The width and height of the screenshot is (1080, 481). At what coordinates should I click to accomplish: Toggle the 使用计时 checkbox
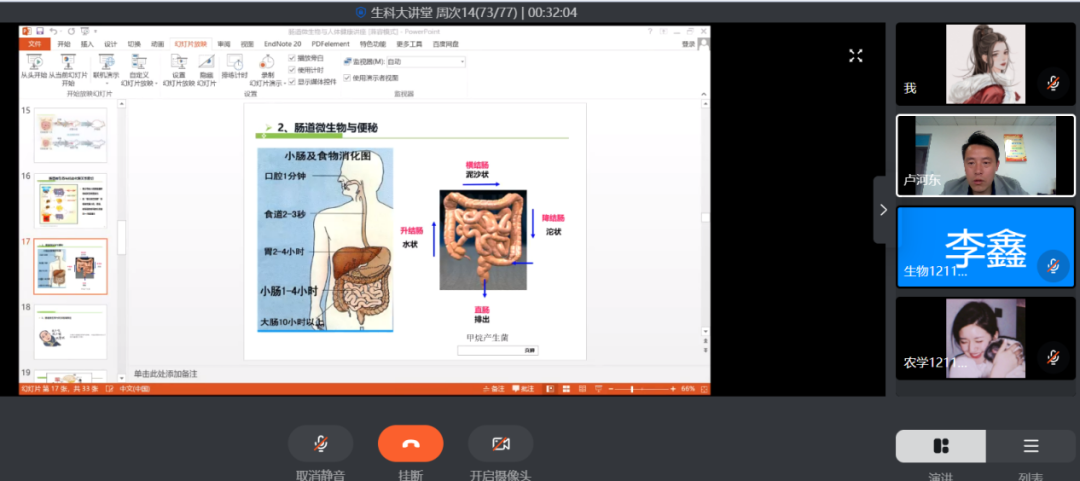click(x=292, y=70)
